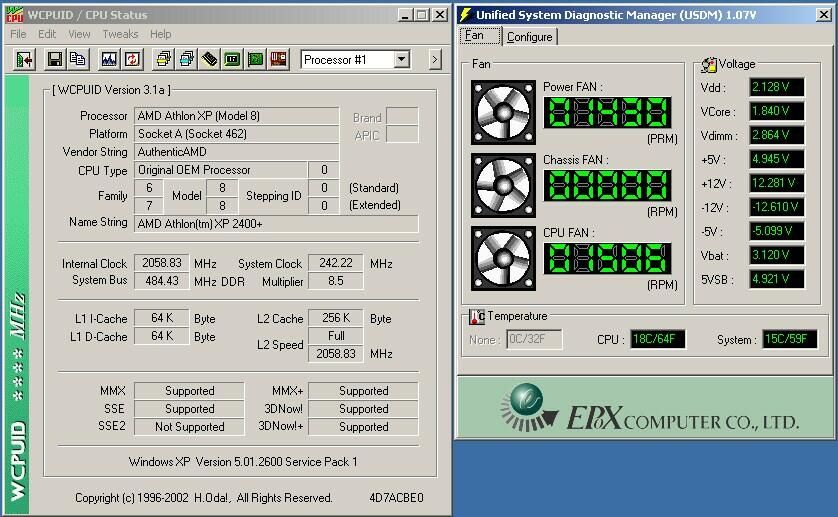The image size is (838, 517).
Task: Click the memory module toolbar icon
Action: tap(210, 59)
